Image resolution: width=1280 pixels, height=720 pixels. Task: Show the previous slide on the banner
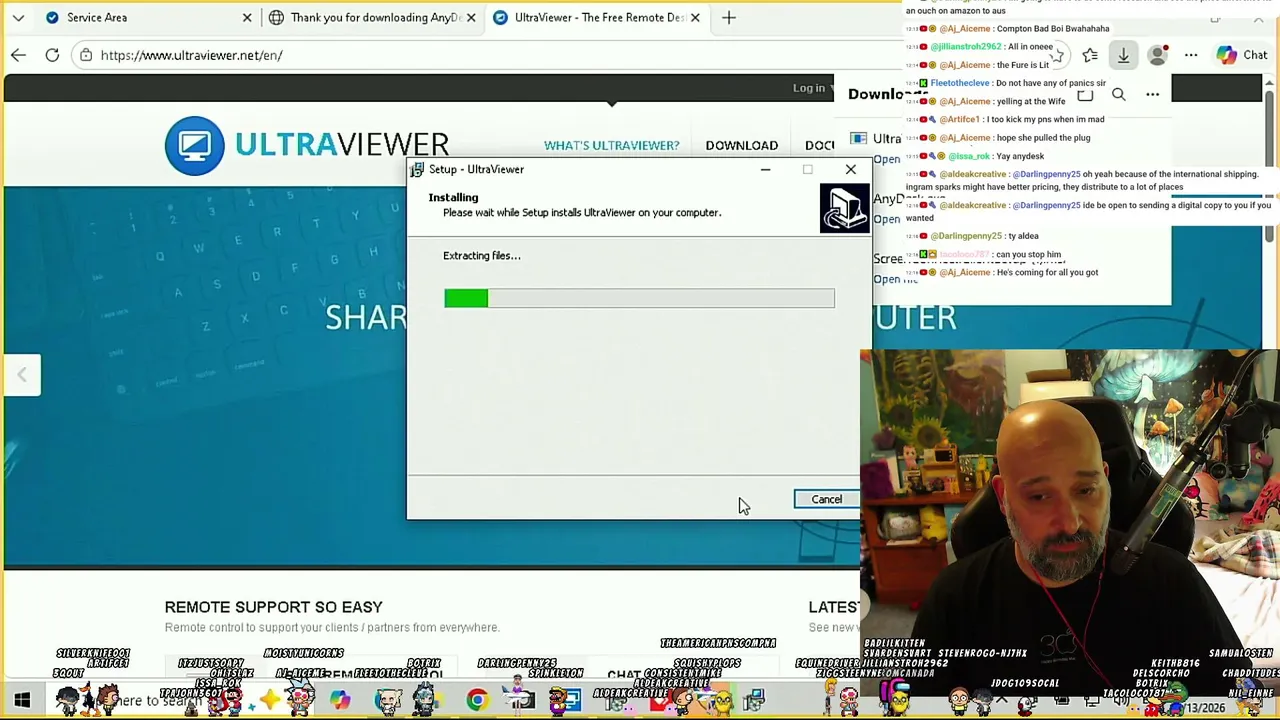pyautogui.click(x=21, y=375)
